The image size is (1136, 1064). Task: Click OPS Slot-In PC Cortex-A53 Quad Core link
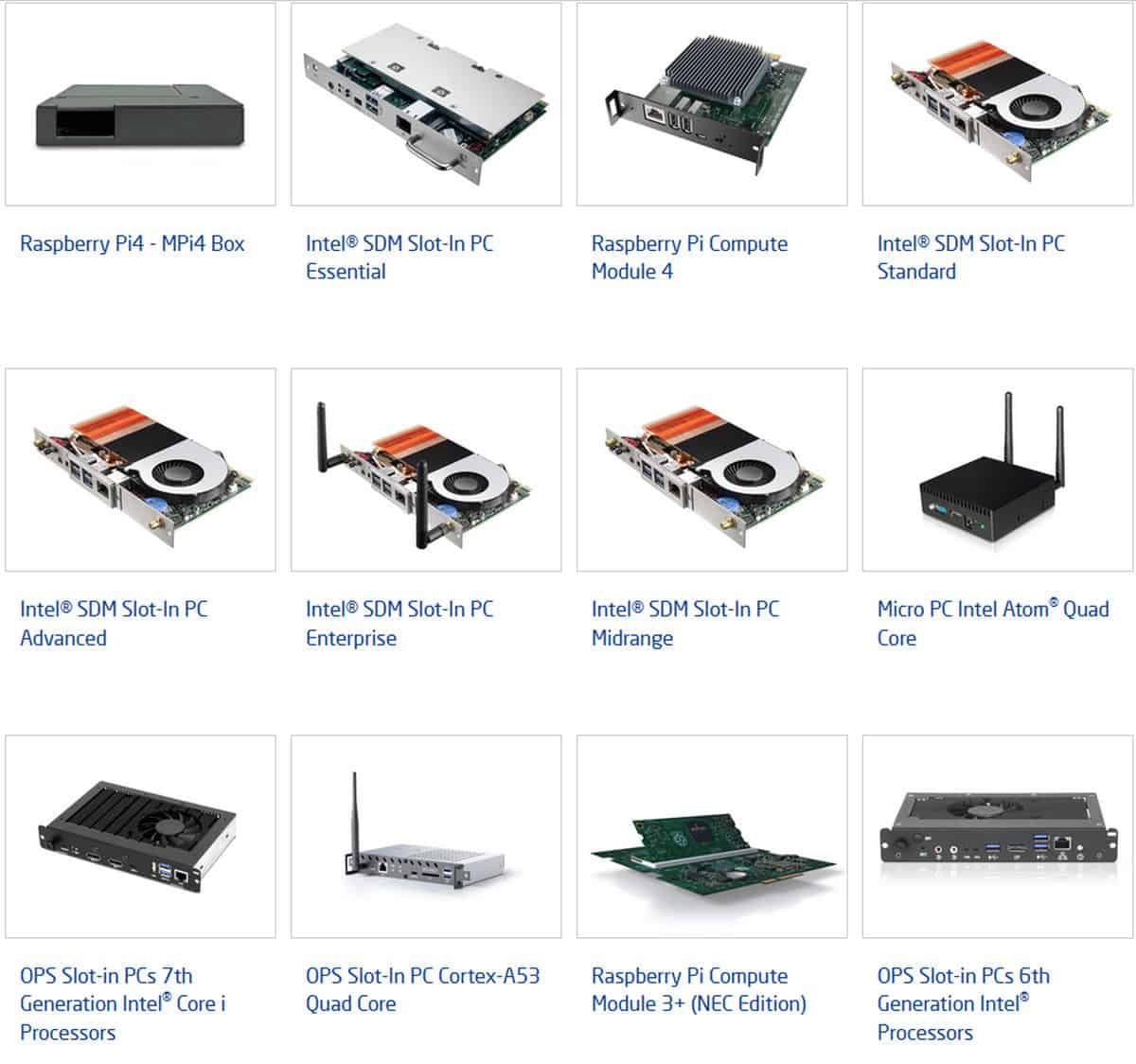pyautogui.click(x=423, y=989)
